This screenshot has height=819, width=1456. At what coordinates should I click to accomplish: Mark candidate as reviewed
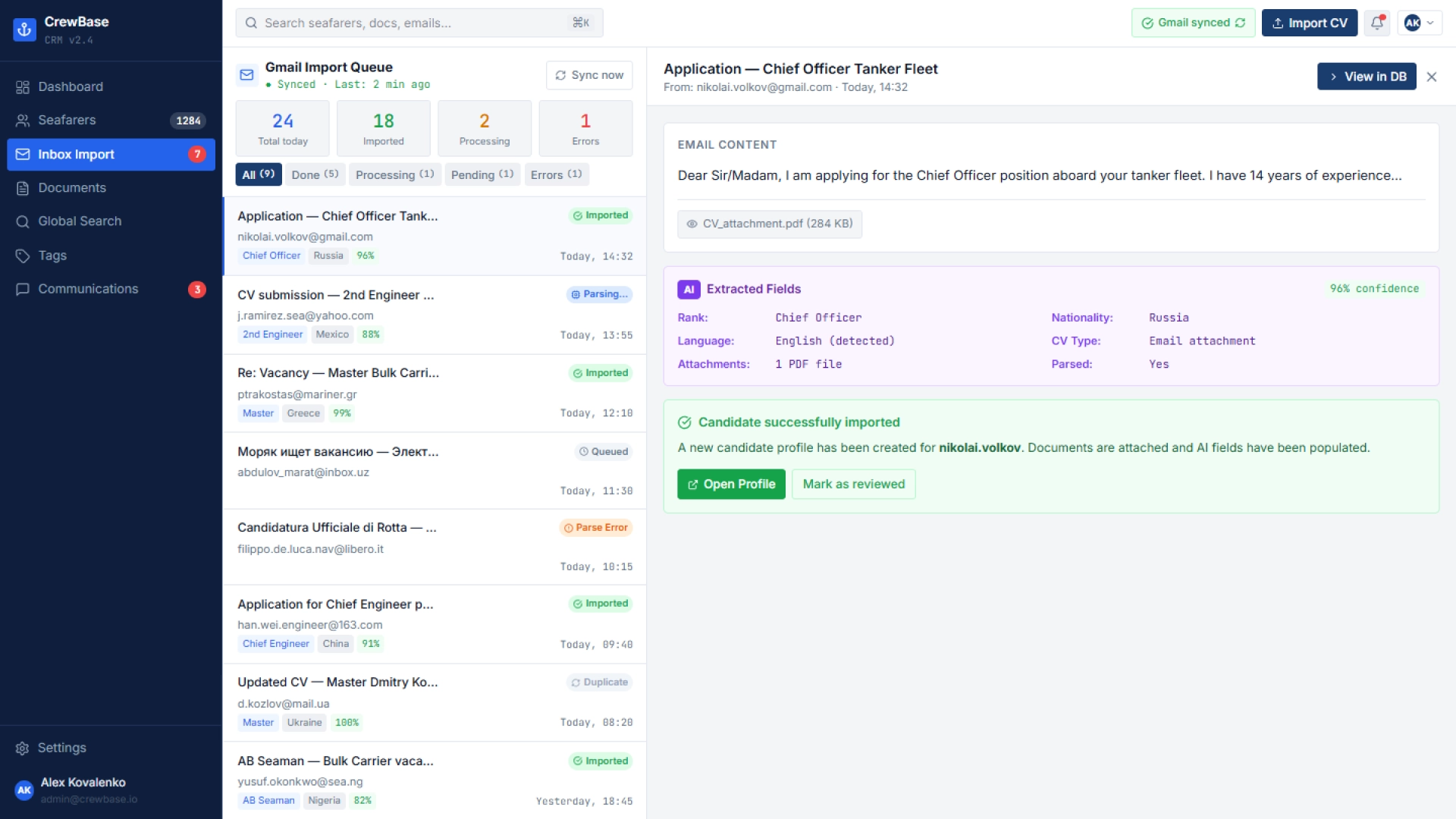coord(853,484)
